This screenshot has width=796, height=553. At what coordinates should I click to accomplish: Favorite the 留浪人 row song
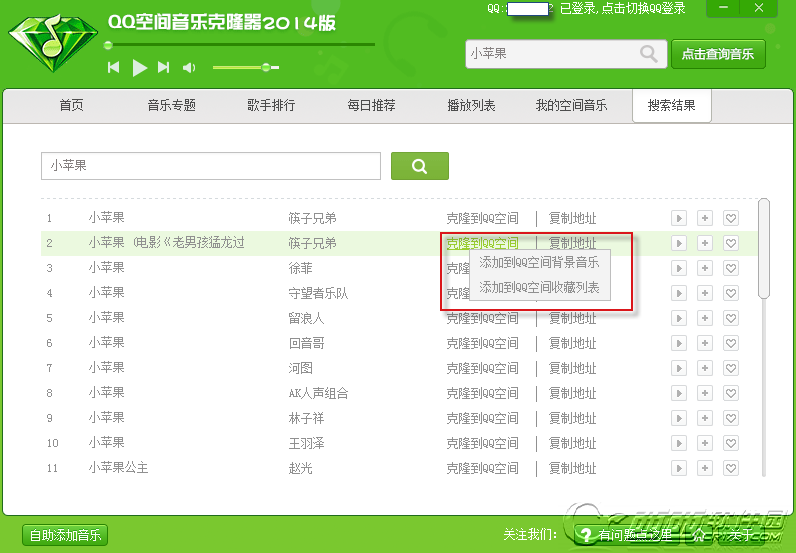click(731, 318)
